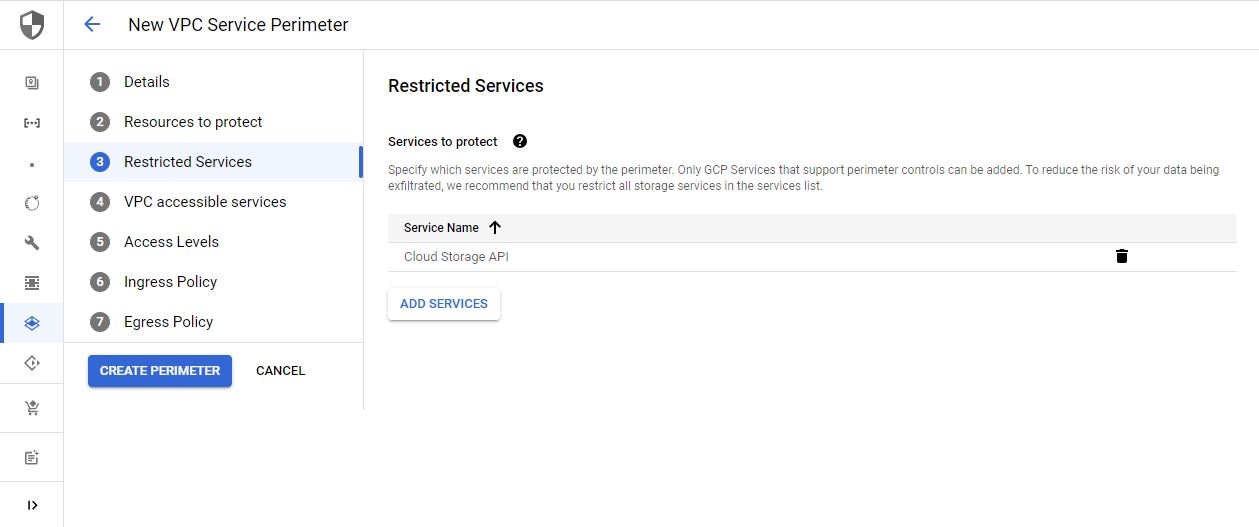This screenshot has height=527, width=1259.
Task: Go back with the left arrow
Action: (x=92, y=24)
